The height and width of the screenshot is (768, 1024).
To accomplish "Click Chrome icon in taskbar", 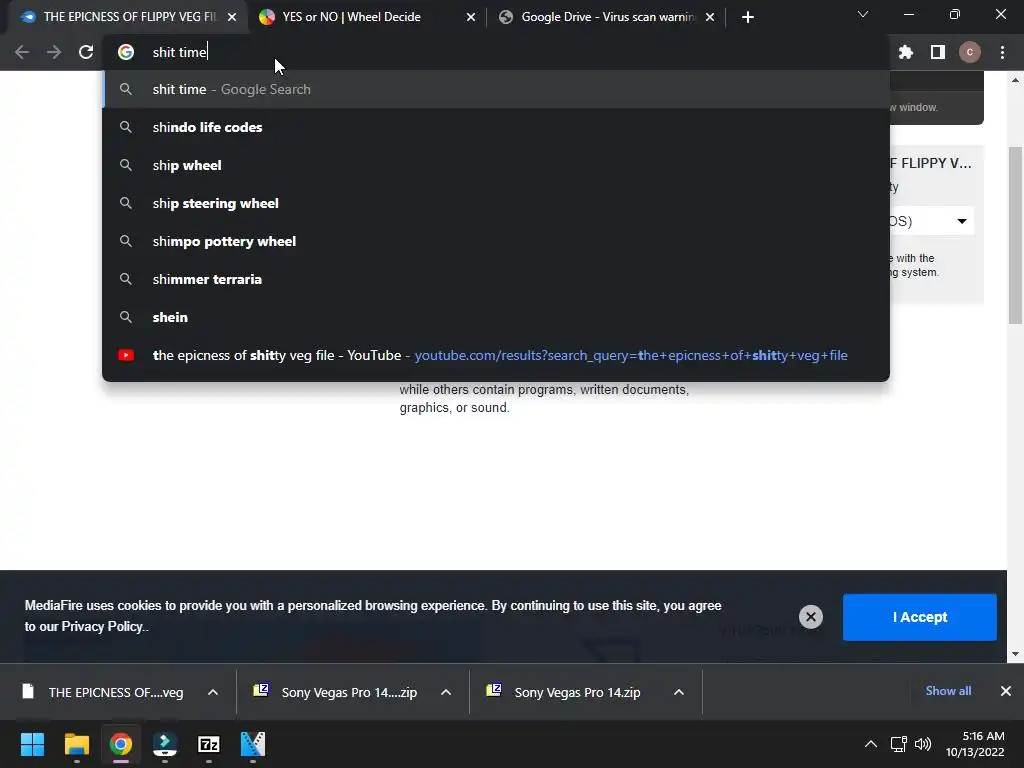I will tap(121, 744).
